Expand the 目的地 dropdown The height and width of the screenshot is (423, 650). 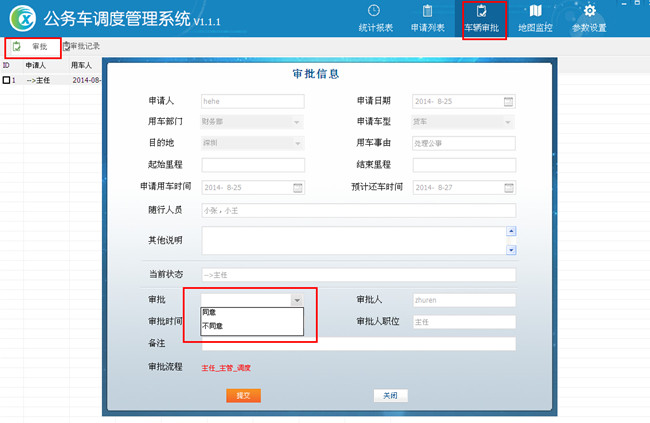click(297, 143)
